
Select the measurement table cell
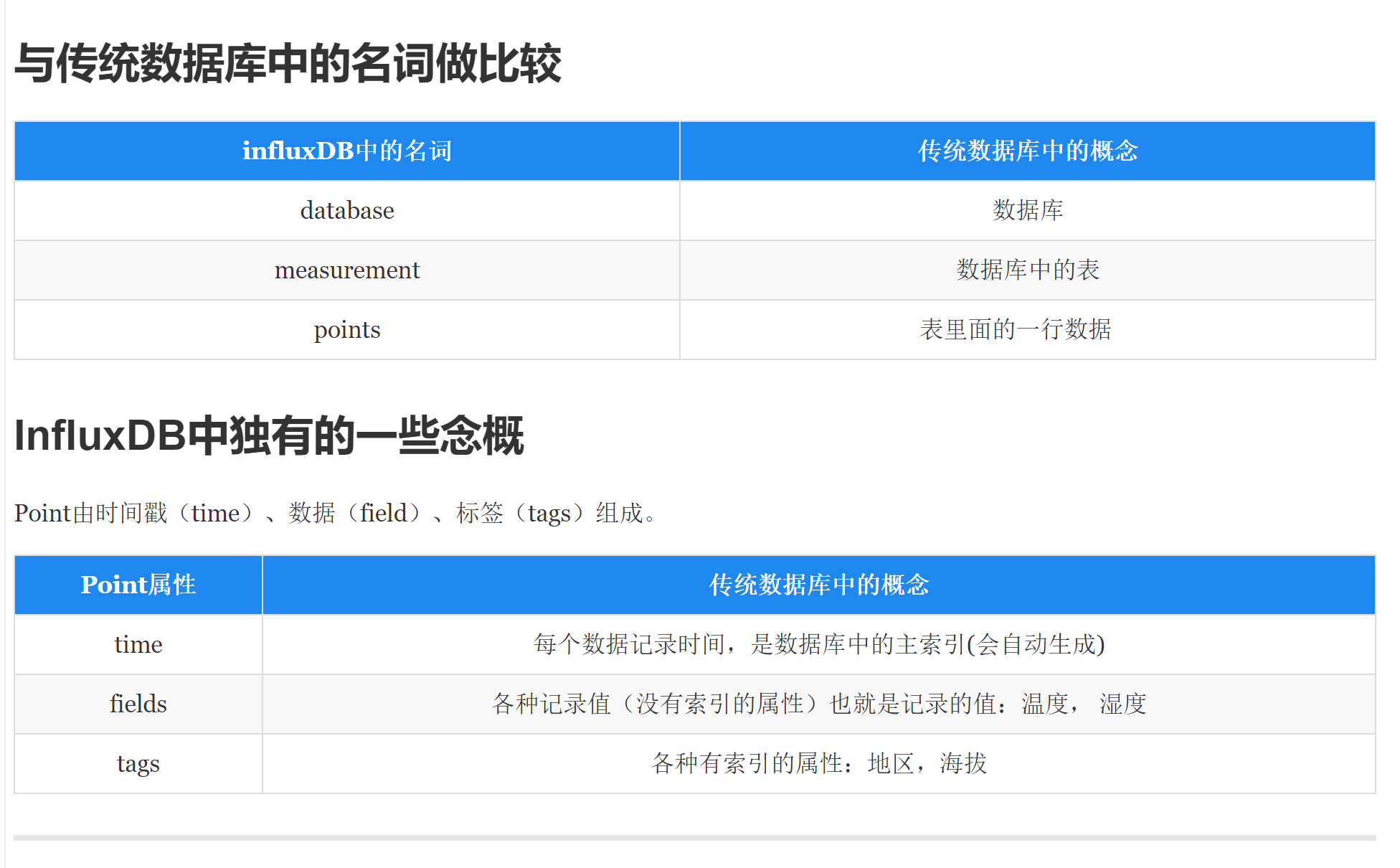coord(347,270)
